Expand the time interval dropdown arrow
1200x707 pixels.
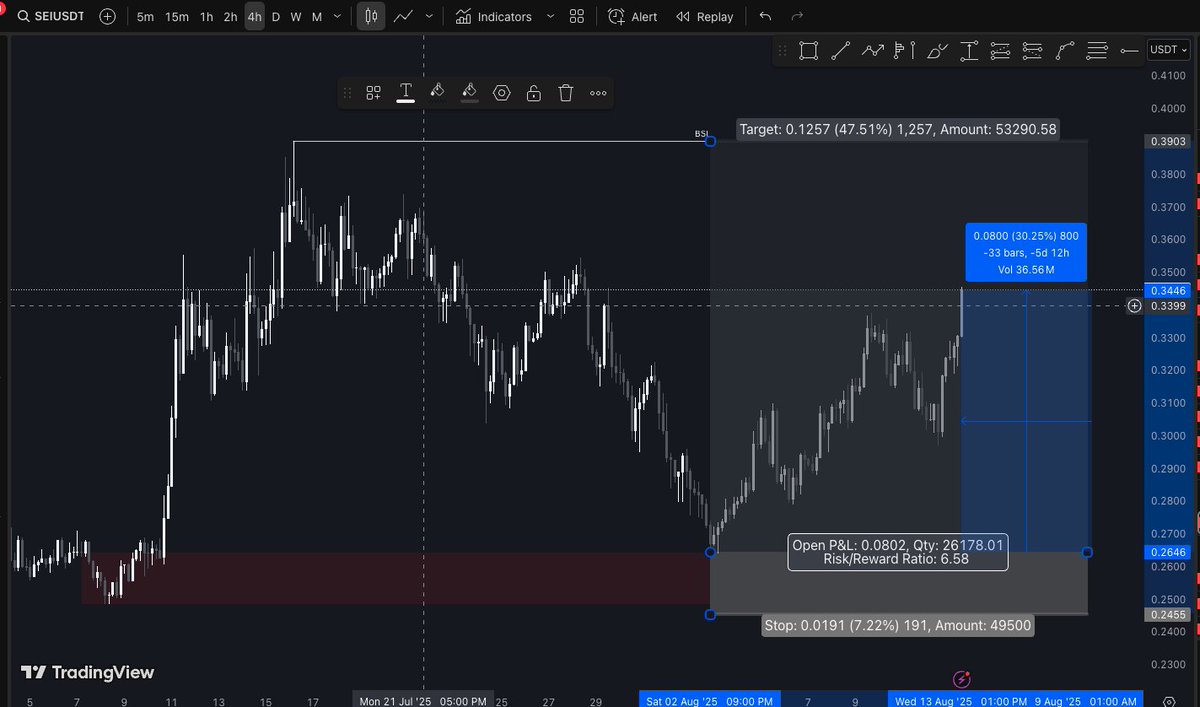coord(339,17)
